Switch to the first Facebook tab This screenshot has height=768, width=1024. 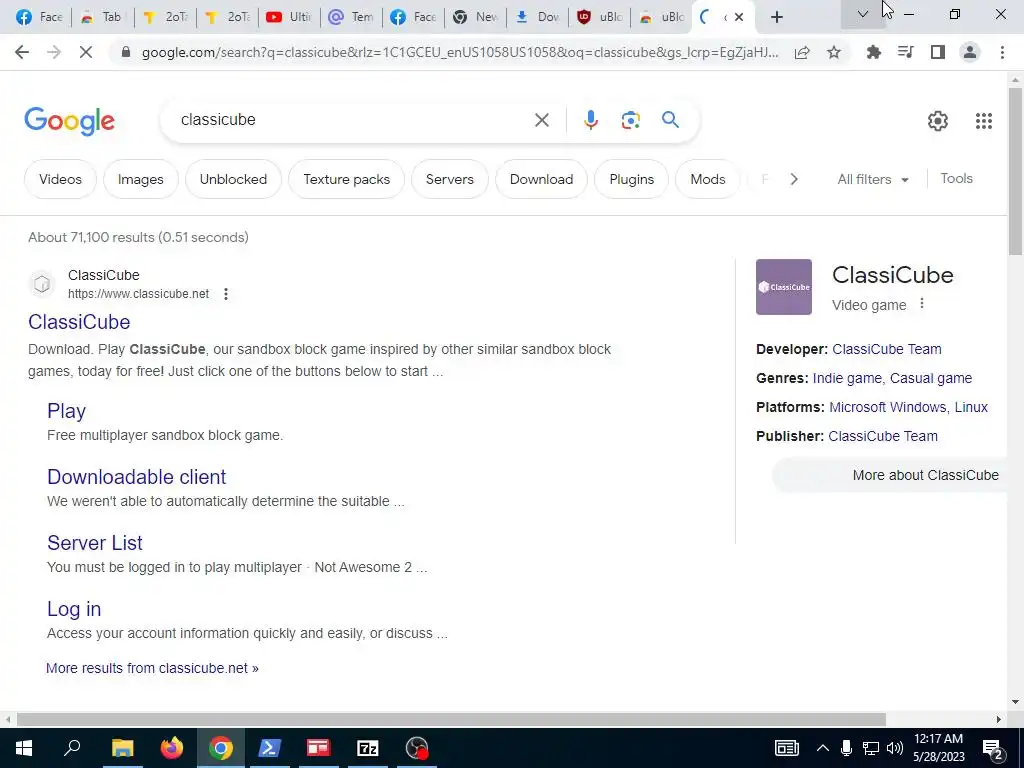point(40,17)
